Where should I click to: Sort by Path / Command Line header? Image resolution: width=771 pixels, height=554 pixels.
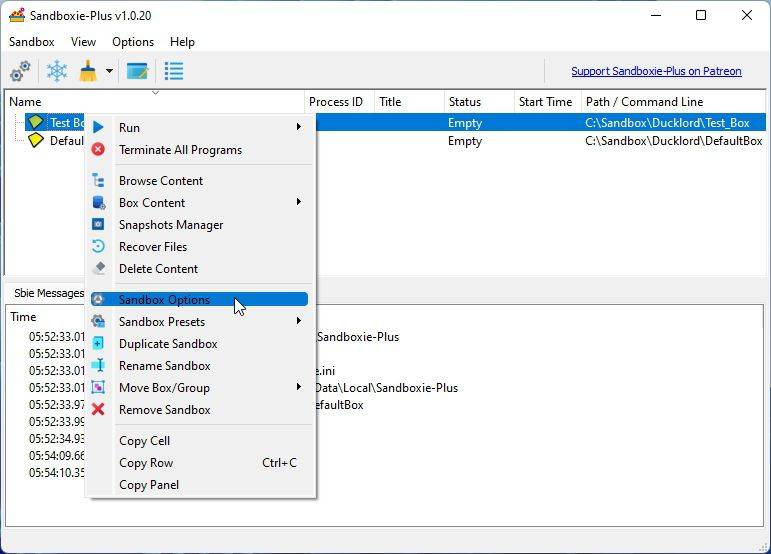click(673, 102)
